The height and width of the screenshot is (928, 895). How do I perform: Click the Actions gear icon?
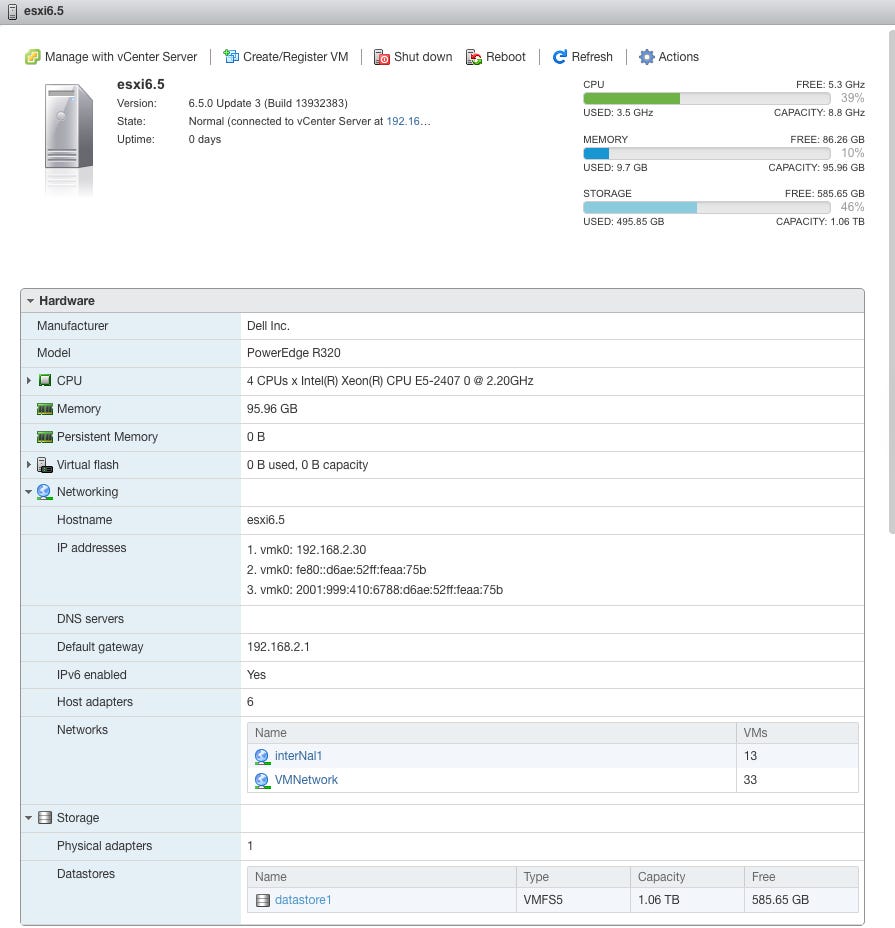(646, 57)
